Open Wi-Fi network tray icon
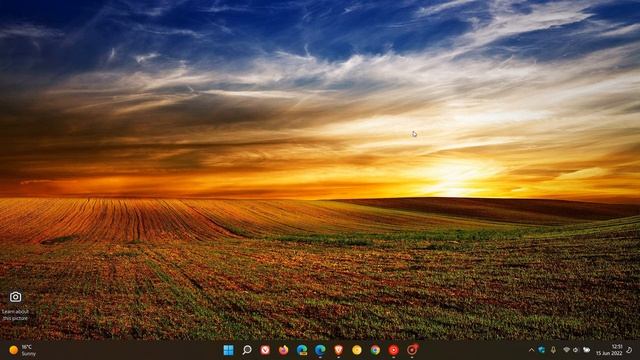Screen dimensions: 640x360 click(x=566, y=350)
